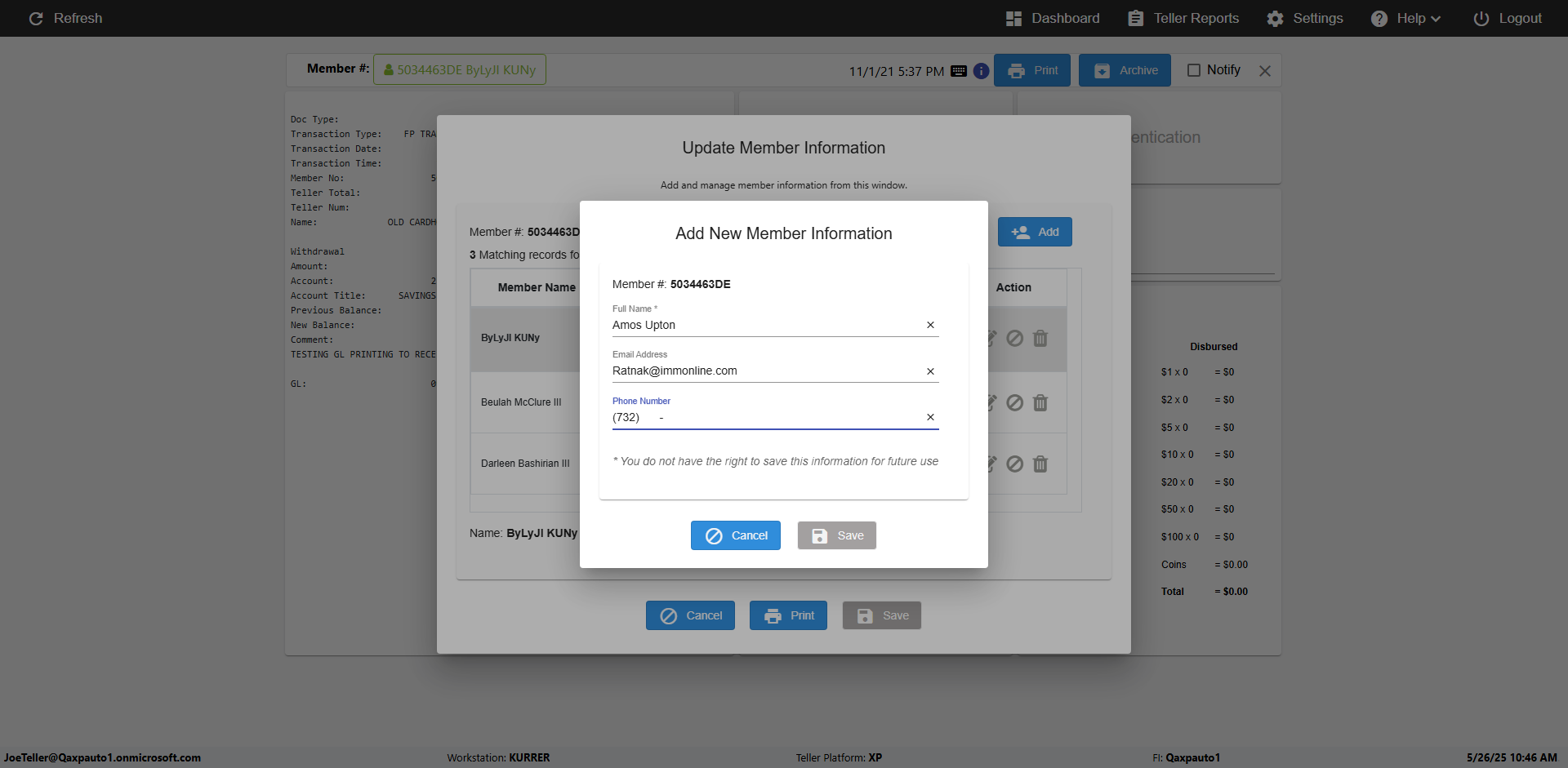
Task: Click the Refresh icon in top bar
Action: (x=36, y=18)
